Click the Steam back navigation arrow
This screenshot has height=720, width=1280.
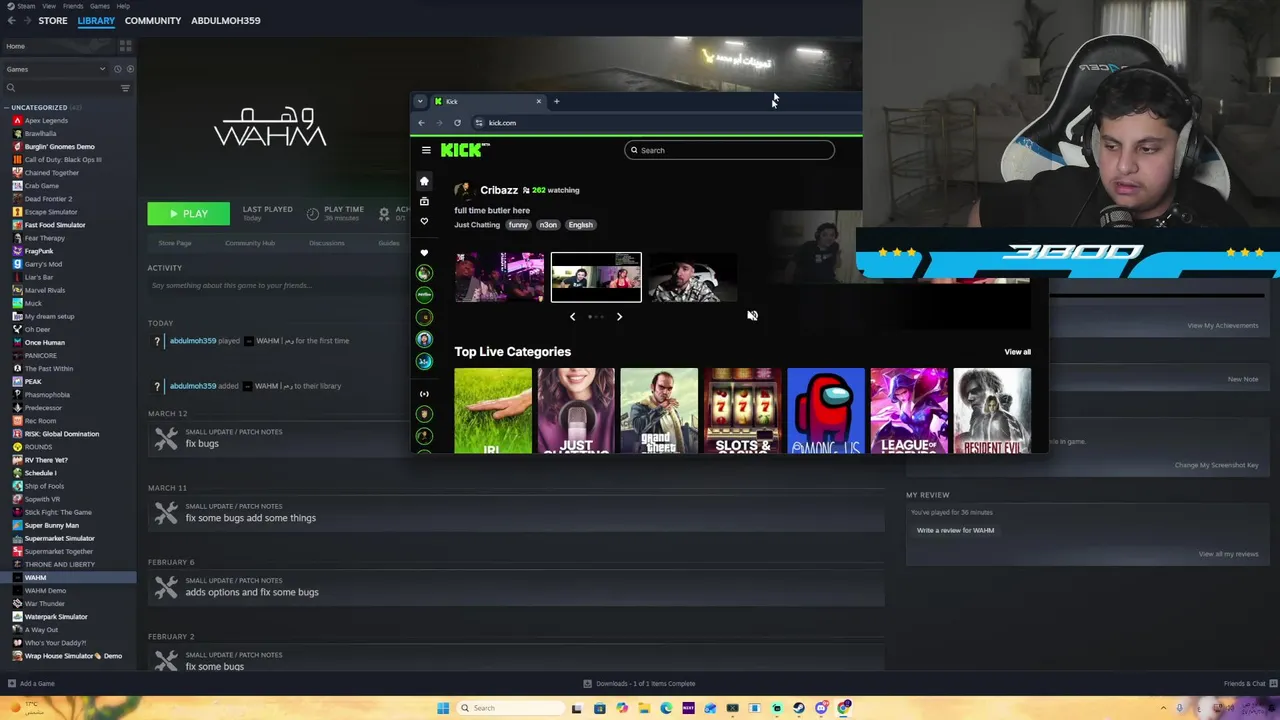[11, 20]
